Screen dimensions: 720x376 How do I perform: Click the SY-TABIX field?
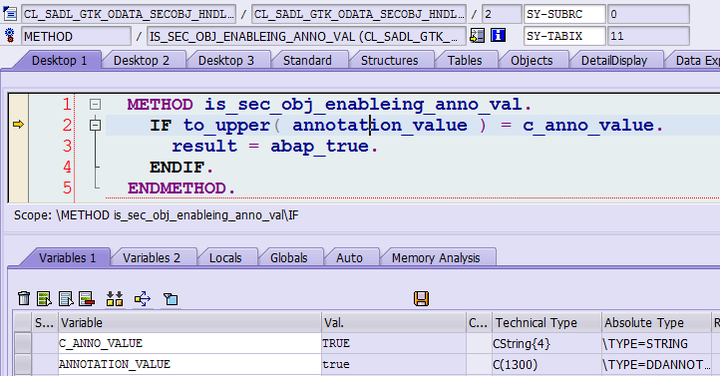tap(564, 36)
